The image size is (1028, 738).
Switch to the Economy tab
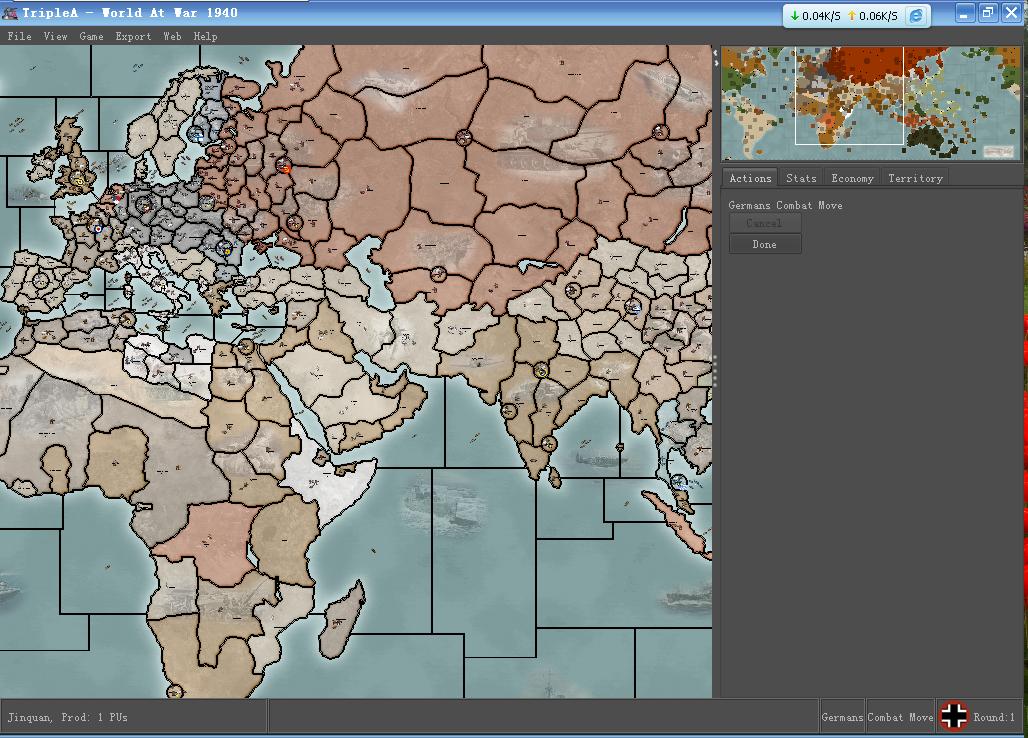click(x=852, y=178)
